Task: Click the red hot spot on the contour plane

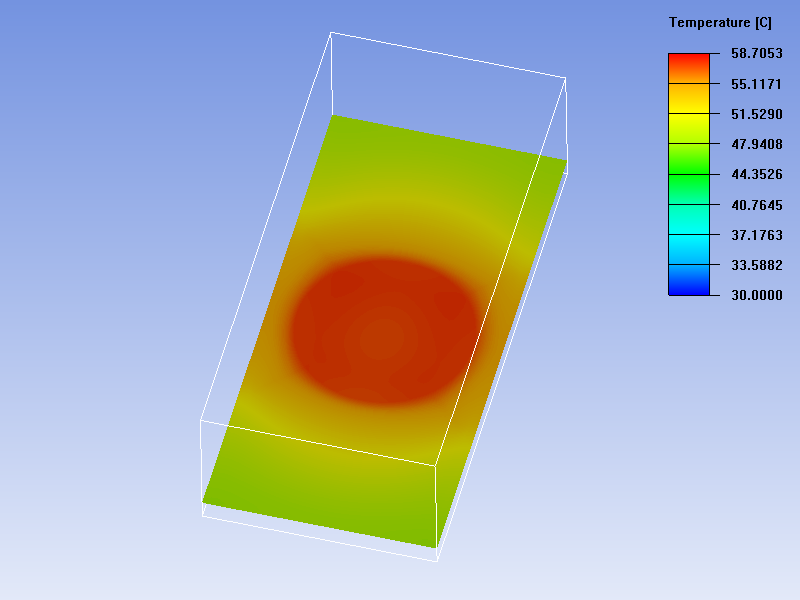Action: (384, 332)
